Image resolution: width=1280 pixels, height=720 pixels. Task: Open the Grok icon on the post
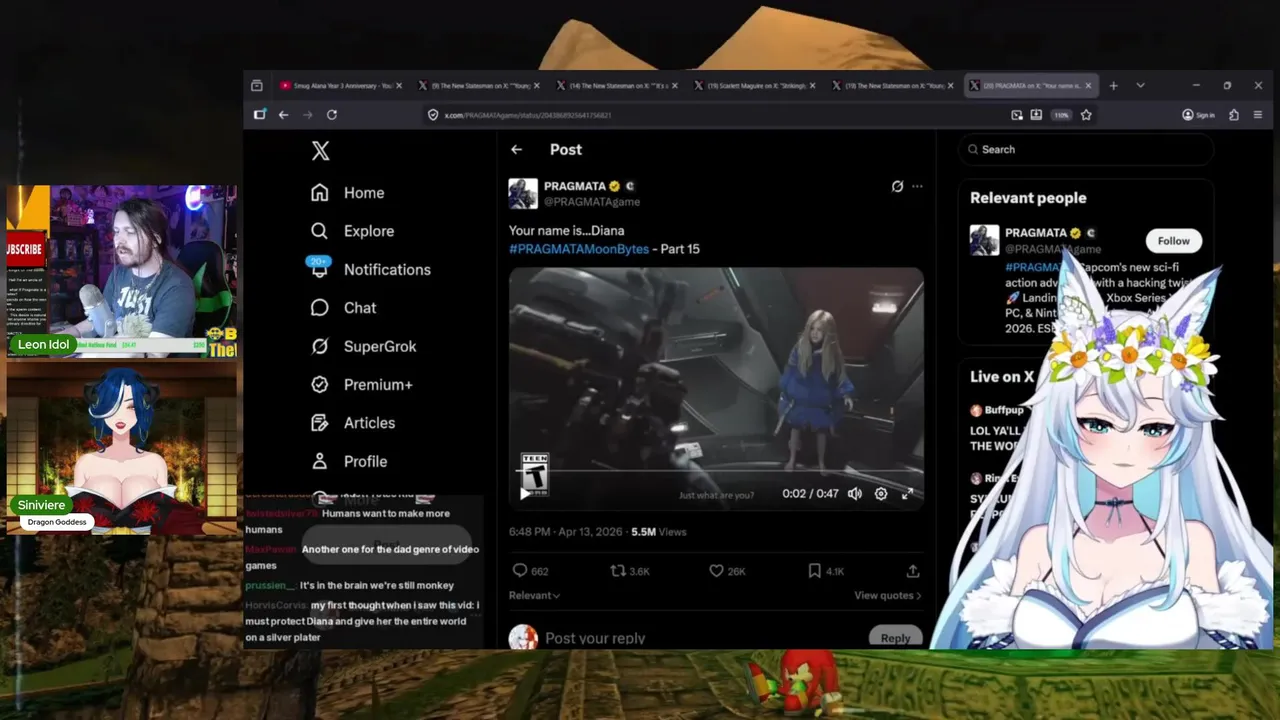point(897,186)
